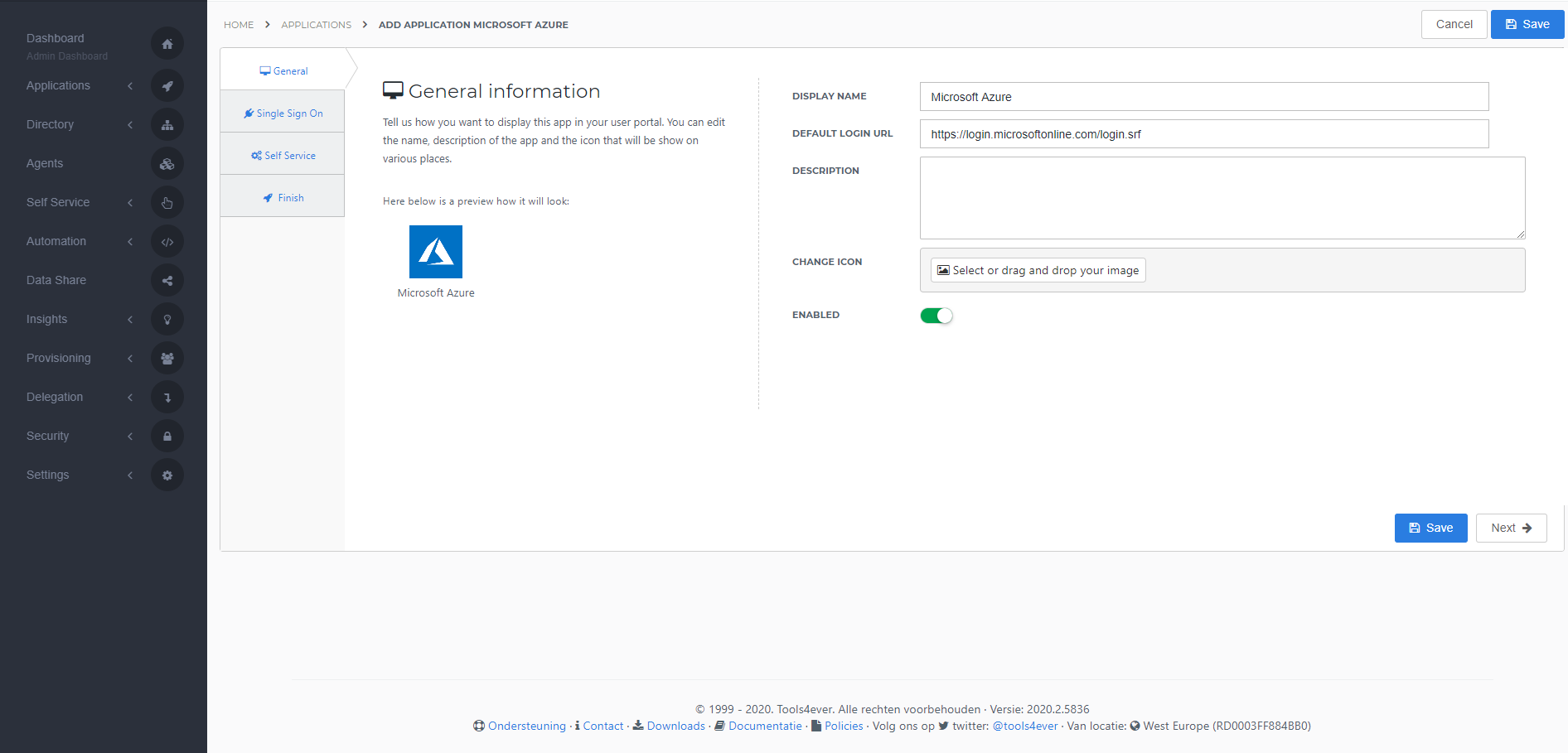1568x753 pixels.
Task: Click the Applications rocket icon
Action: (167, 85)
